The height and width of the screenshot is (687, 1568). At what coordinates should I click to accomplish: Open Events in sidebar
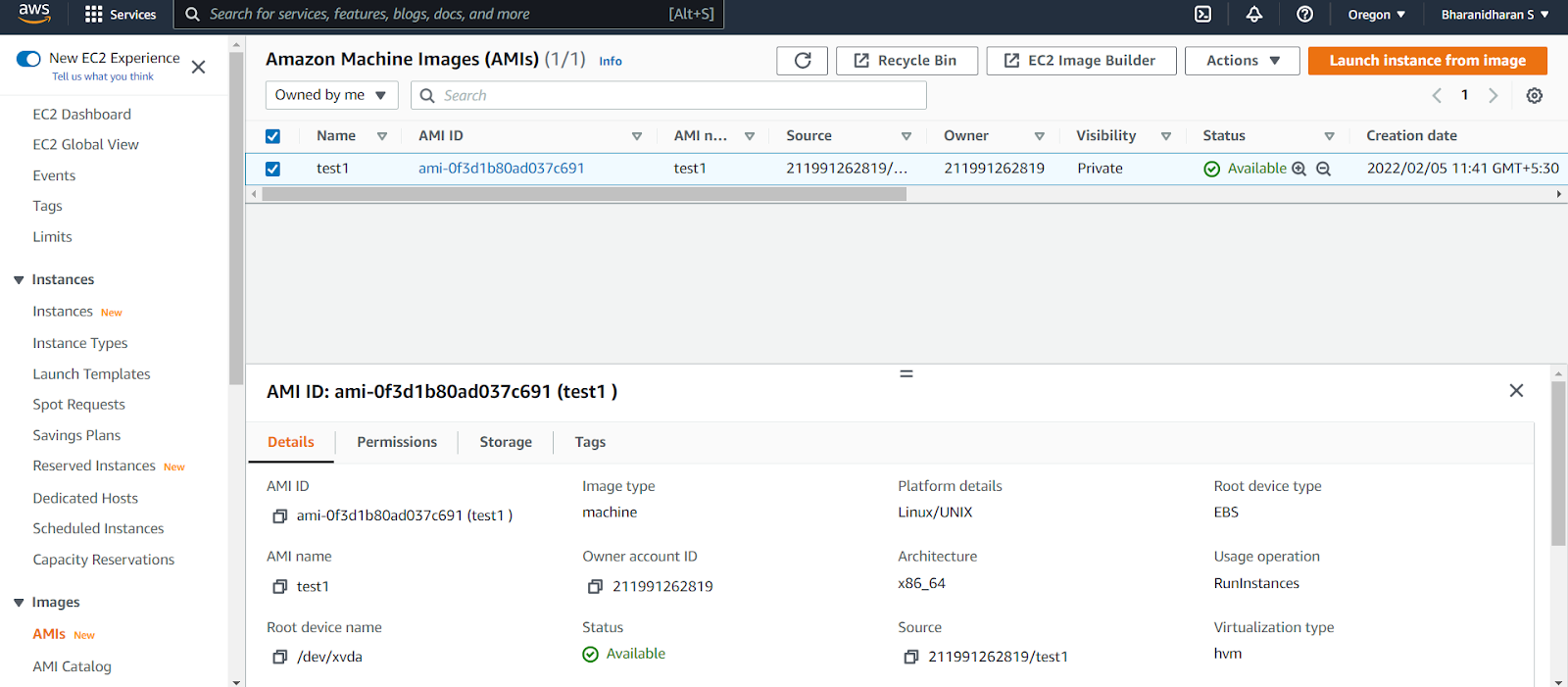coord(54,176)
